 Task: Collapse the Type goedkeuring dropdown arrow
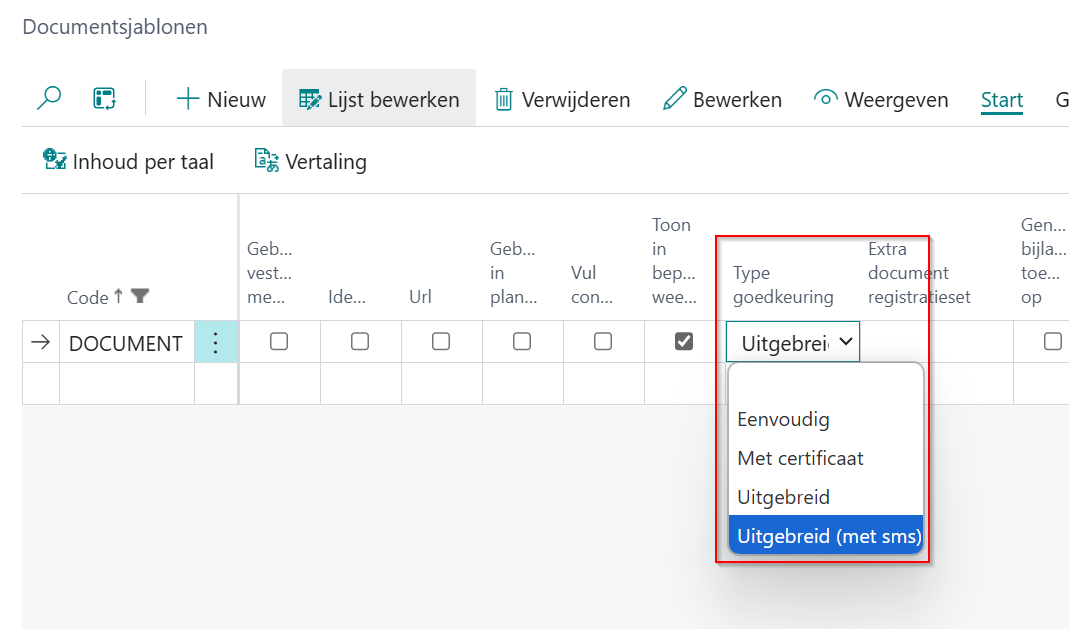(x=846, y=342)
